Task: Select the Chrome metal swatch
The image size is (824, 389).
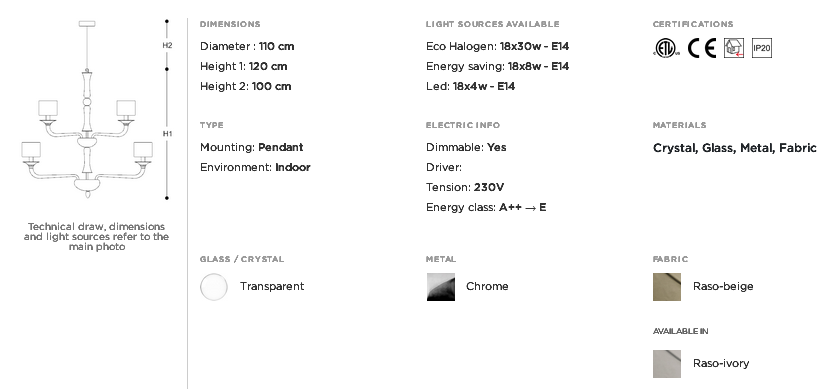Action: pos(440,287)
